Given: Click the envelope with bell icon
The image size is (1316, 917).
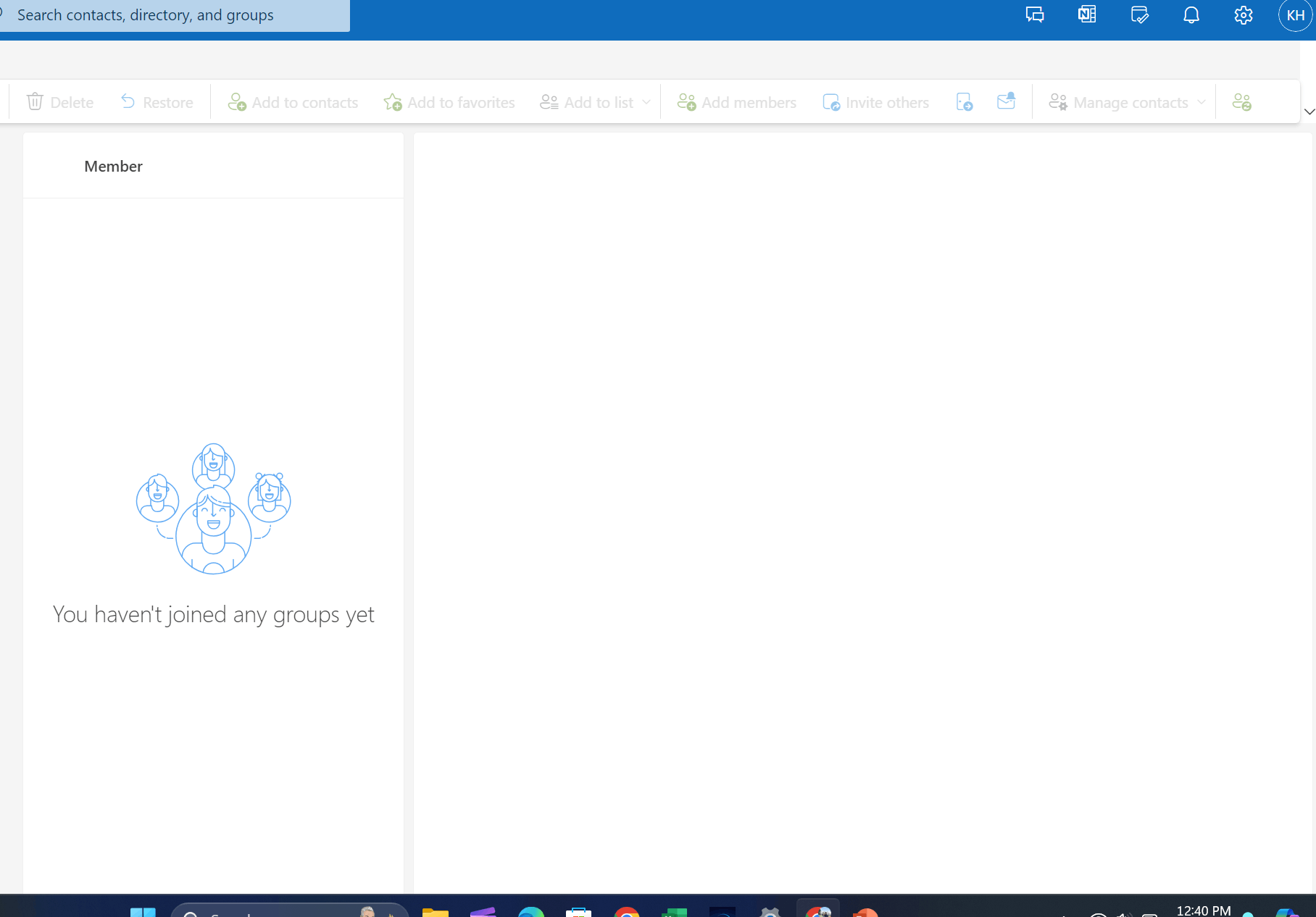Looking at the screenshot, I should pyautogui.click(x=1006, y=101).
